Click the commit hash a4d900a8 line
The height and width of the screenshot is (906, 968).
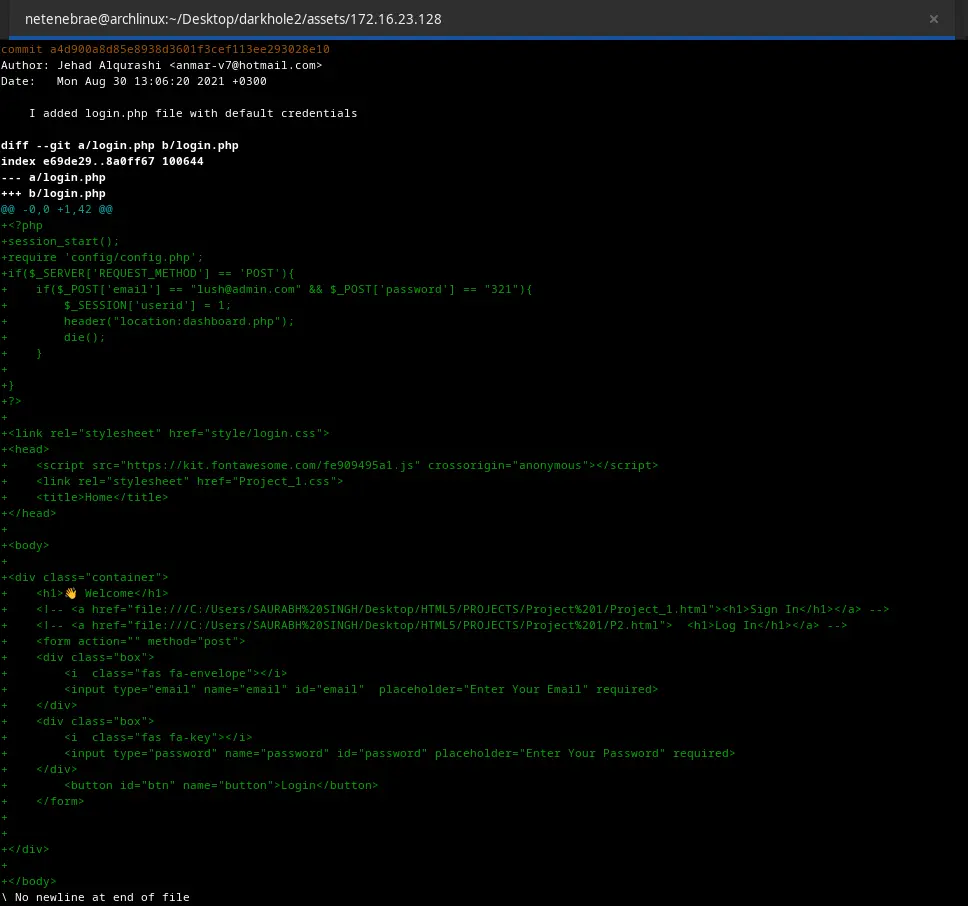(165, 49)
